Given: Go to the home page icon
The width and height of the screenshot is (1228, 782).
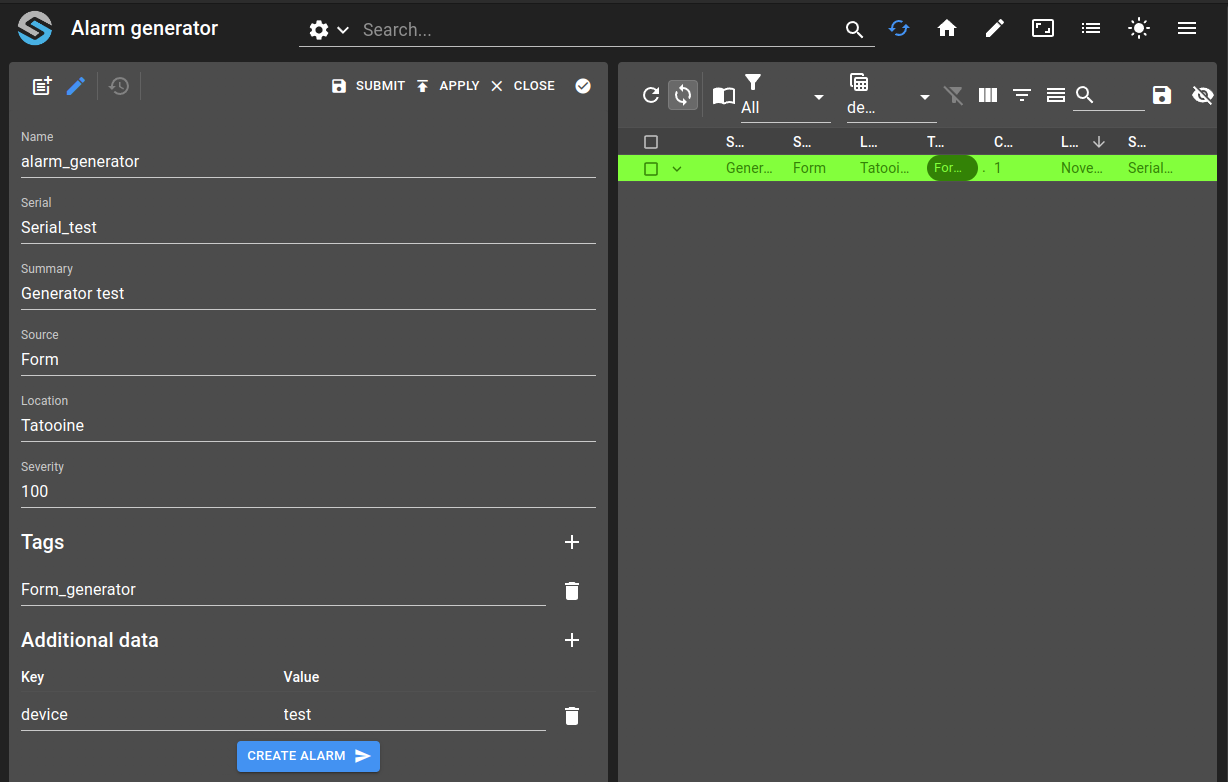Looking at the screenshot, I should point(947,28).
